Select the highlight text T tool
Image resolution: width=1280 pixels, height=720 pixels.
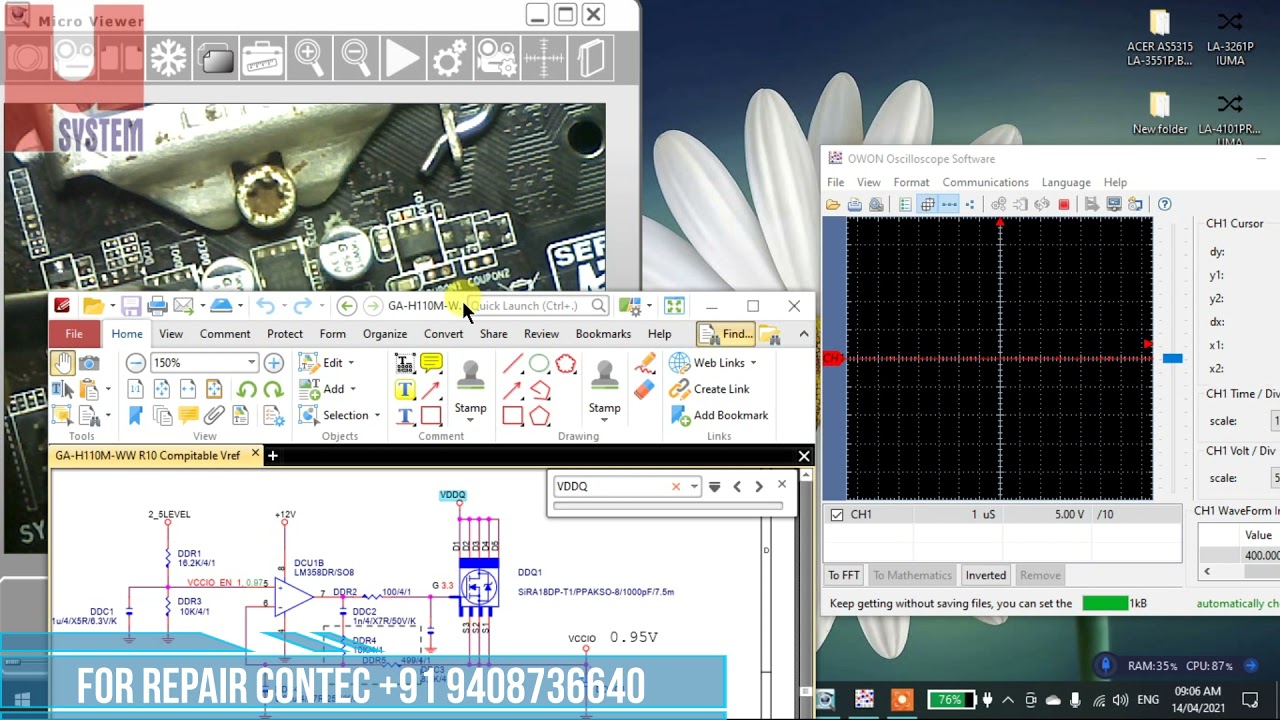coord(404,389)
